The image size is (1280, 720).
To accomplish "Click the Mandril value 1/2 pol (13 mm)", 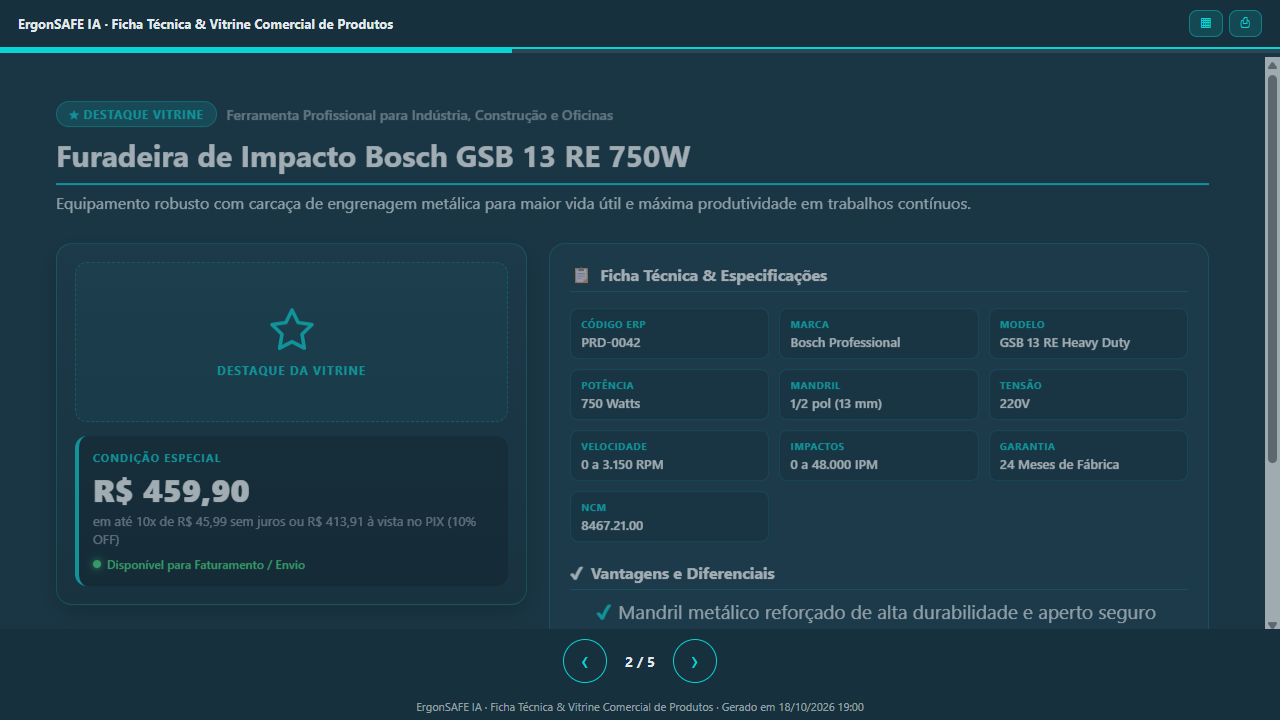I will pyautogui.click(x=836, y=403).
